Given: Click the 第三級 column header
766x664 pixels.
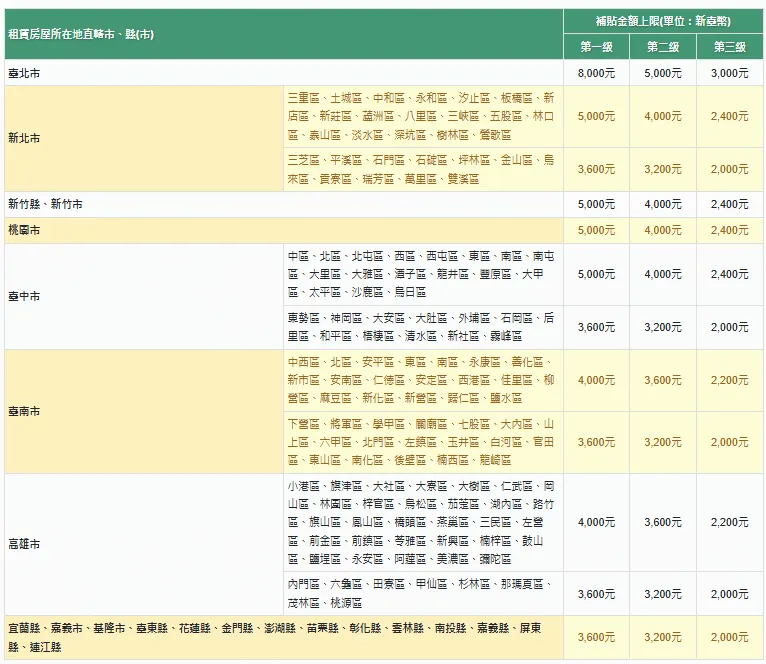Looking at the screenshot, I should pos(729,47).
